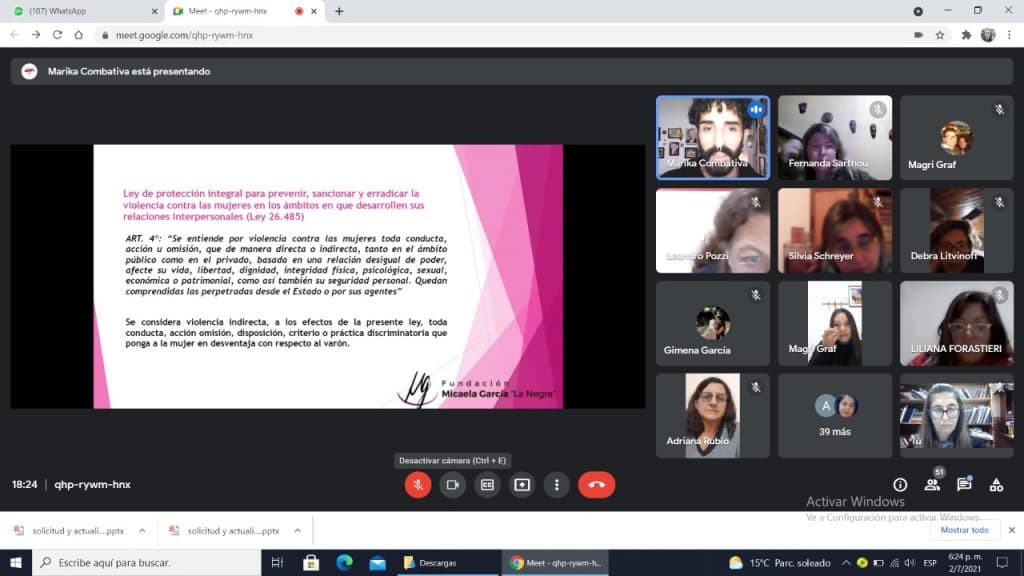This screenshot has width=1024, height=576.
Task: Click the present screen icon
Action: tap(522, 485)
